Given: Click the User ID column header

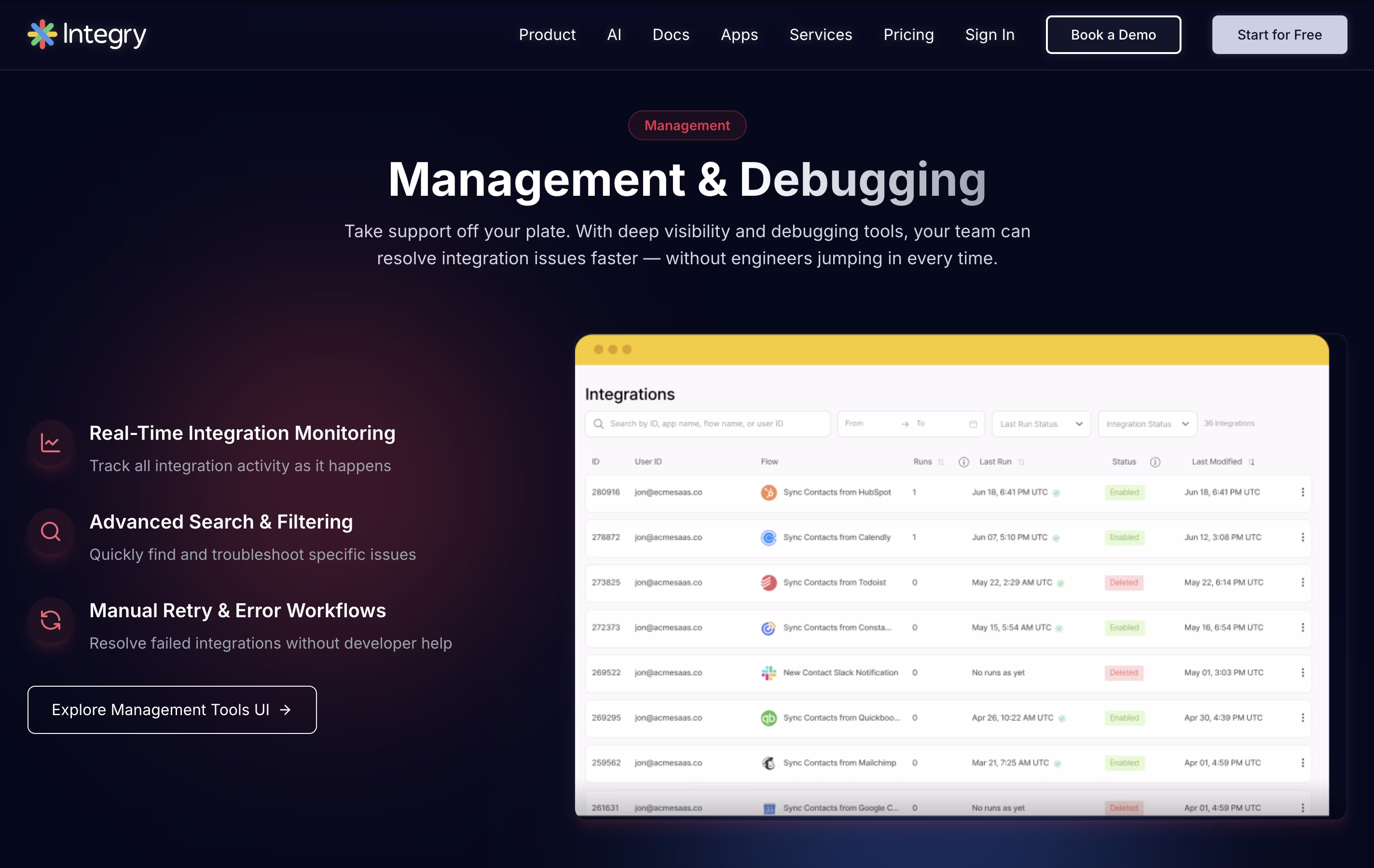Looking at the screenshot, I should click(x=648, y=462).
